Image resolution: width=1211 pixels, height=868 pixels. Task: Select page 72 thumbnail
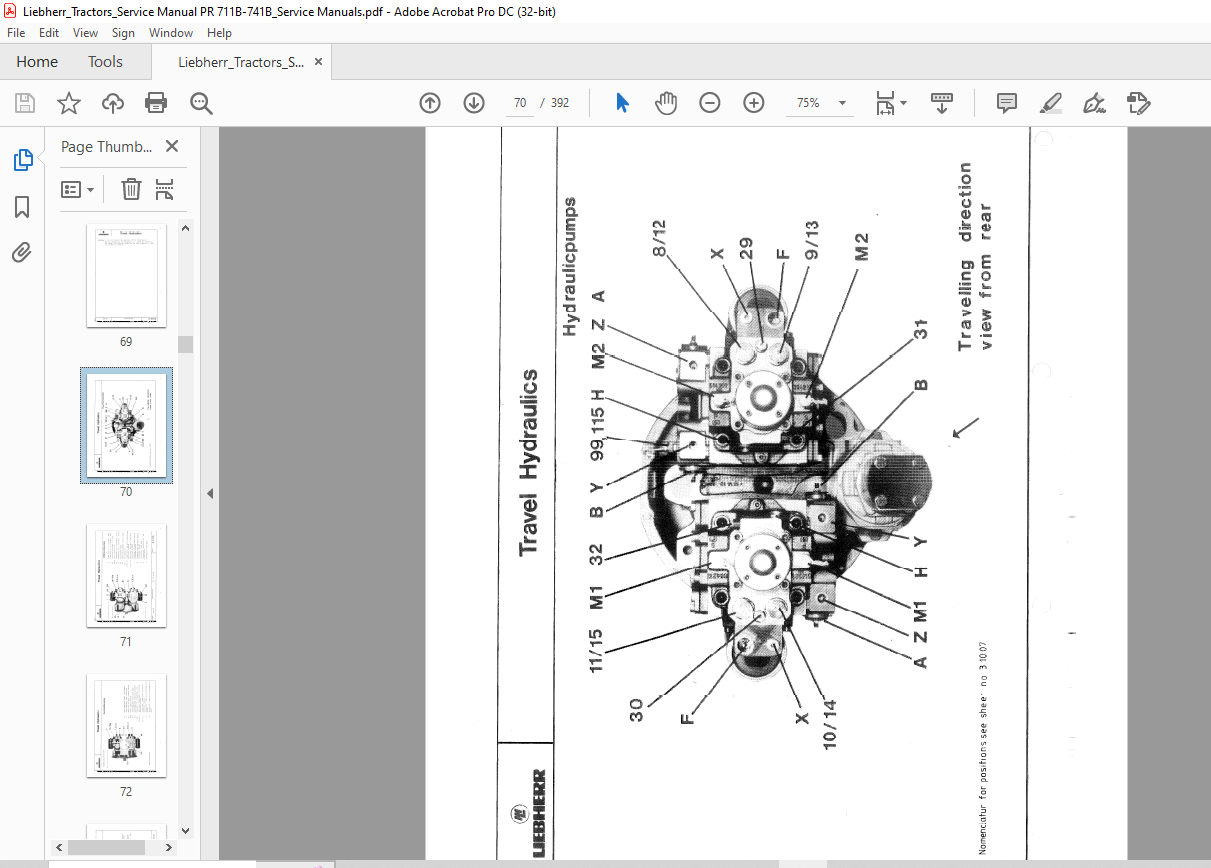[126, 726]
